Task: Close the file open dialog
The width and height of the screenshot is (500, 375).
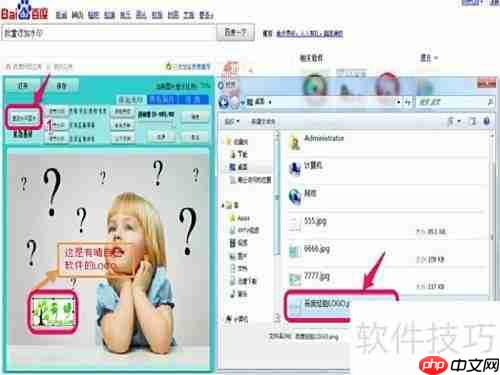Action: click(x=487, y=83)
